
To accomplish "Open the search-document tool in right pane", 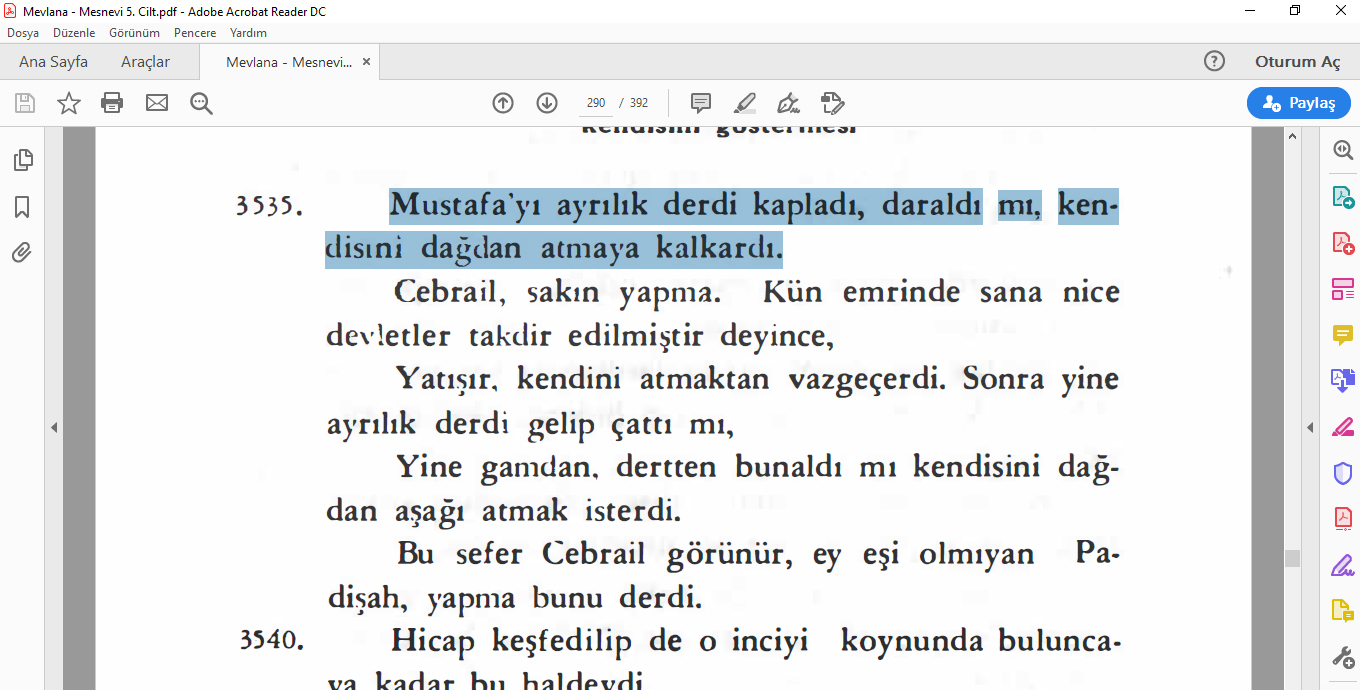I will click(1343, 150).
